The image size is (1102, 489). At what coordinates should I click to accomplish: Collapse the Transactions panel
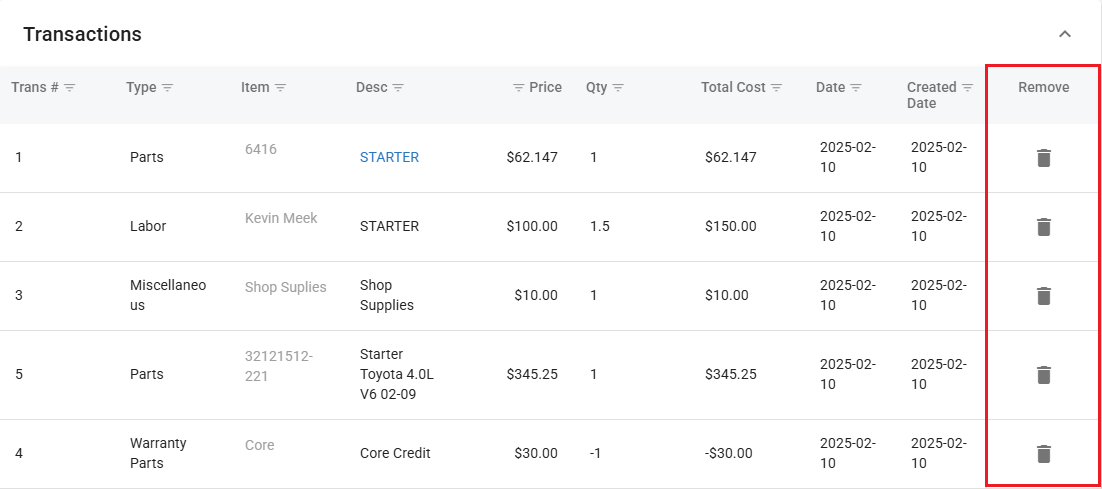(x=1065, y=34)
